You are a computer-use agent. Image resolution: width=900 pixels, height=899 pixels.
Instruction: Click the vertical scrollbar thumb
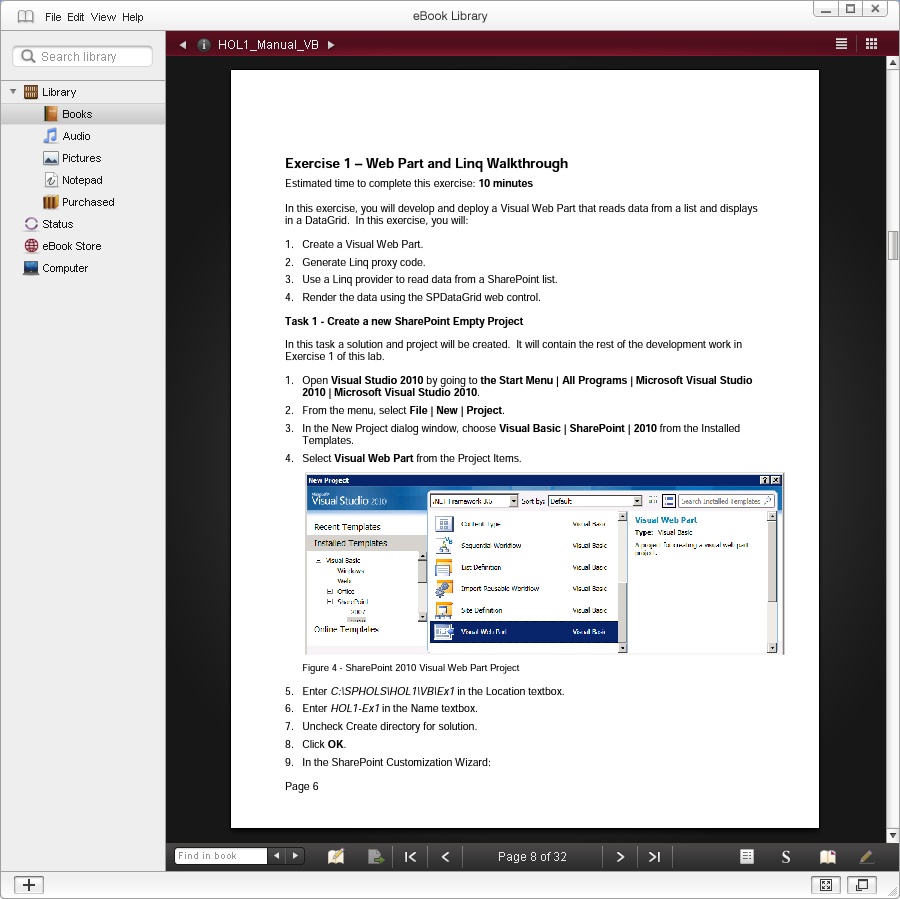click(893, 245)
